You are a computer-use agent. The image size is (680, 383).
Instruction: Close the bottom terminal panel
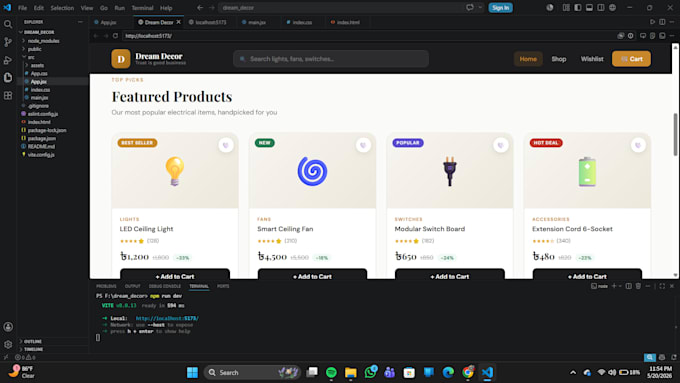(672, 286)
